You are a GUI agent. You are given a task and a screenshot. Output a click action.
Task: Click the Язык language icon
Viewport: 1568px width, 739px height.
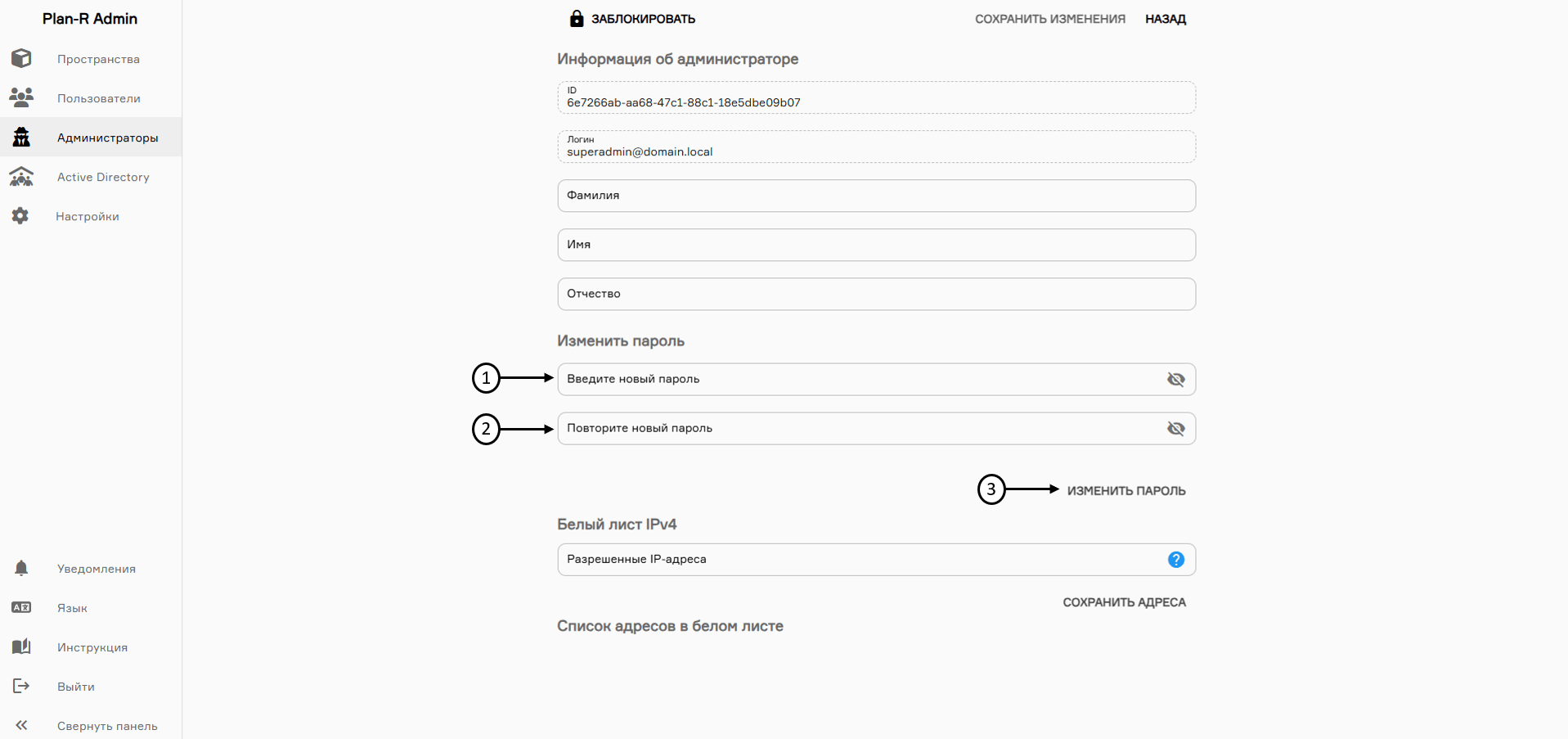click(21, 607)
